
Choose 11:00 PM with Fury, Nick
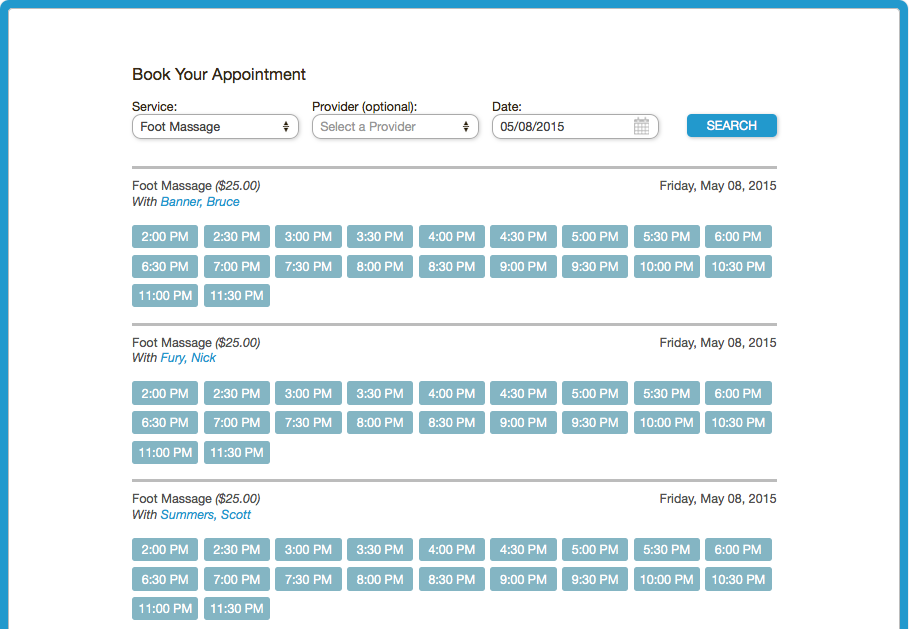point(164,452)
